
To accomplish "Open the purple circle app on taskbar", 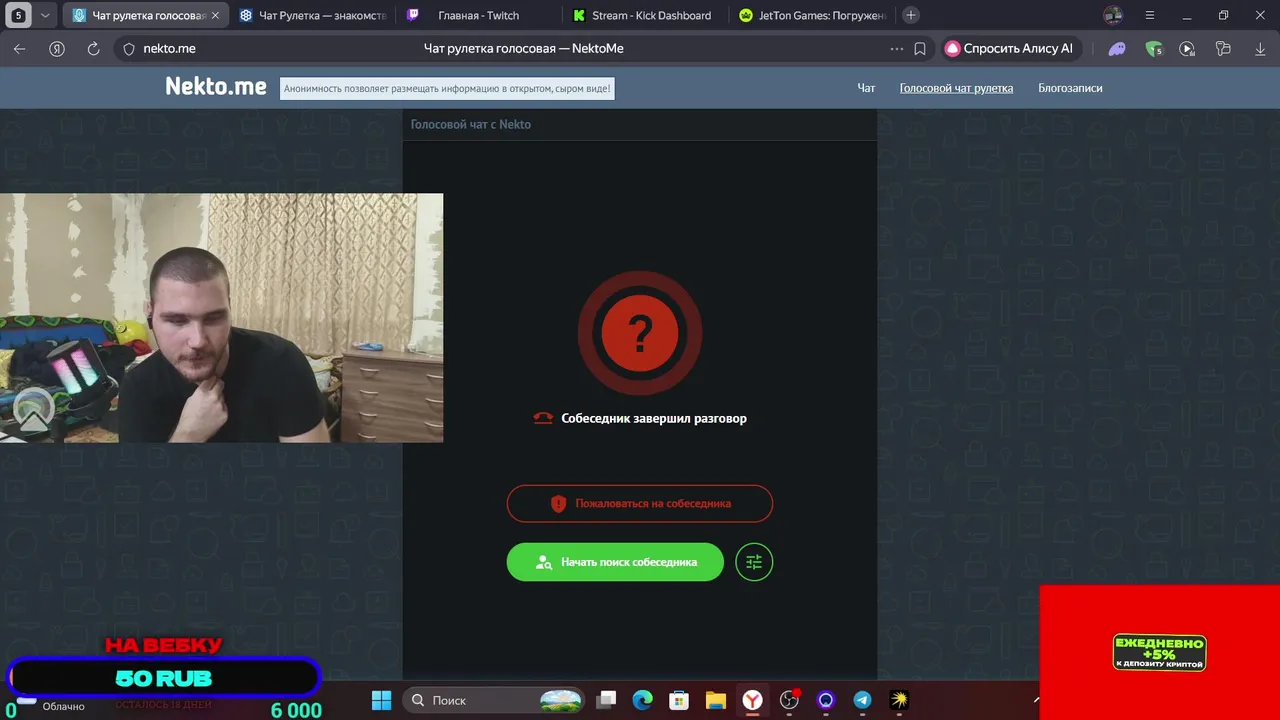I will point(826,700).
